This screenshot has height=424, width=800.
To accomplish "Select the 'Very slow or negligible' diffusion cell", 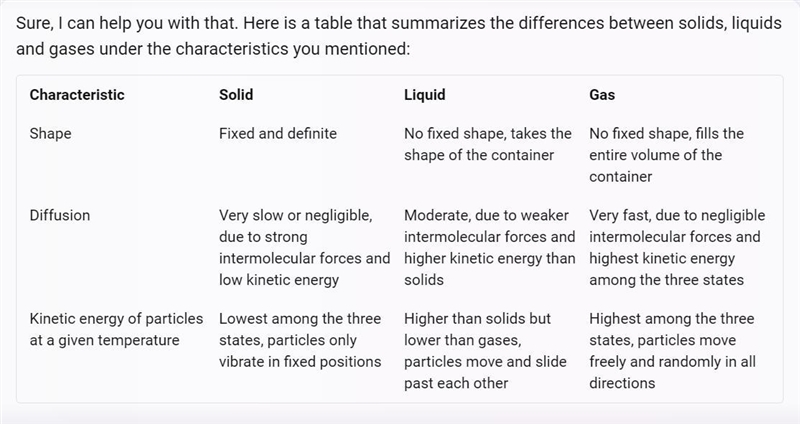I will tap(305, 247).
